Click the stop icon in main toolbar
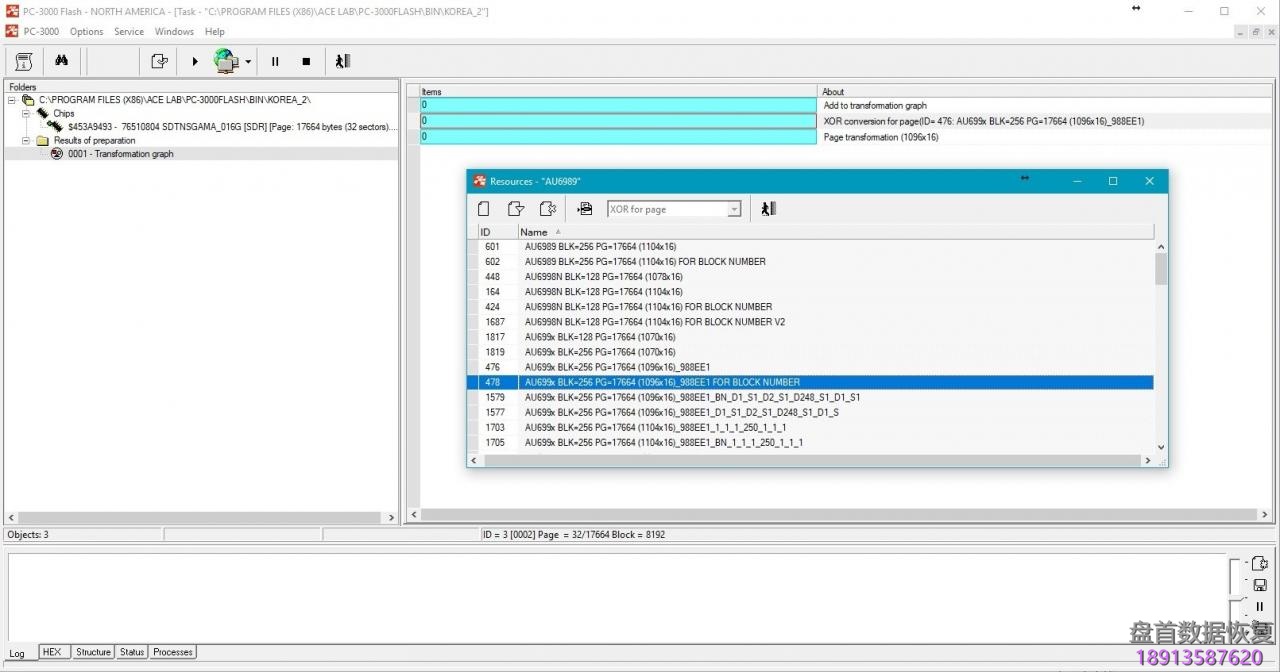This screenshot has height=672, width=1280. click(306, 61)
